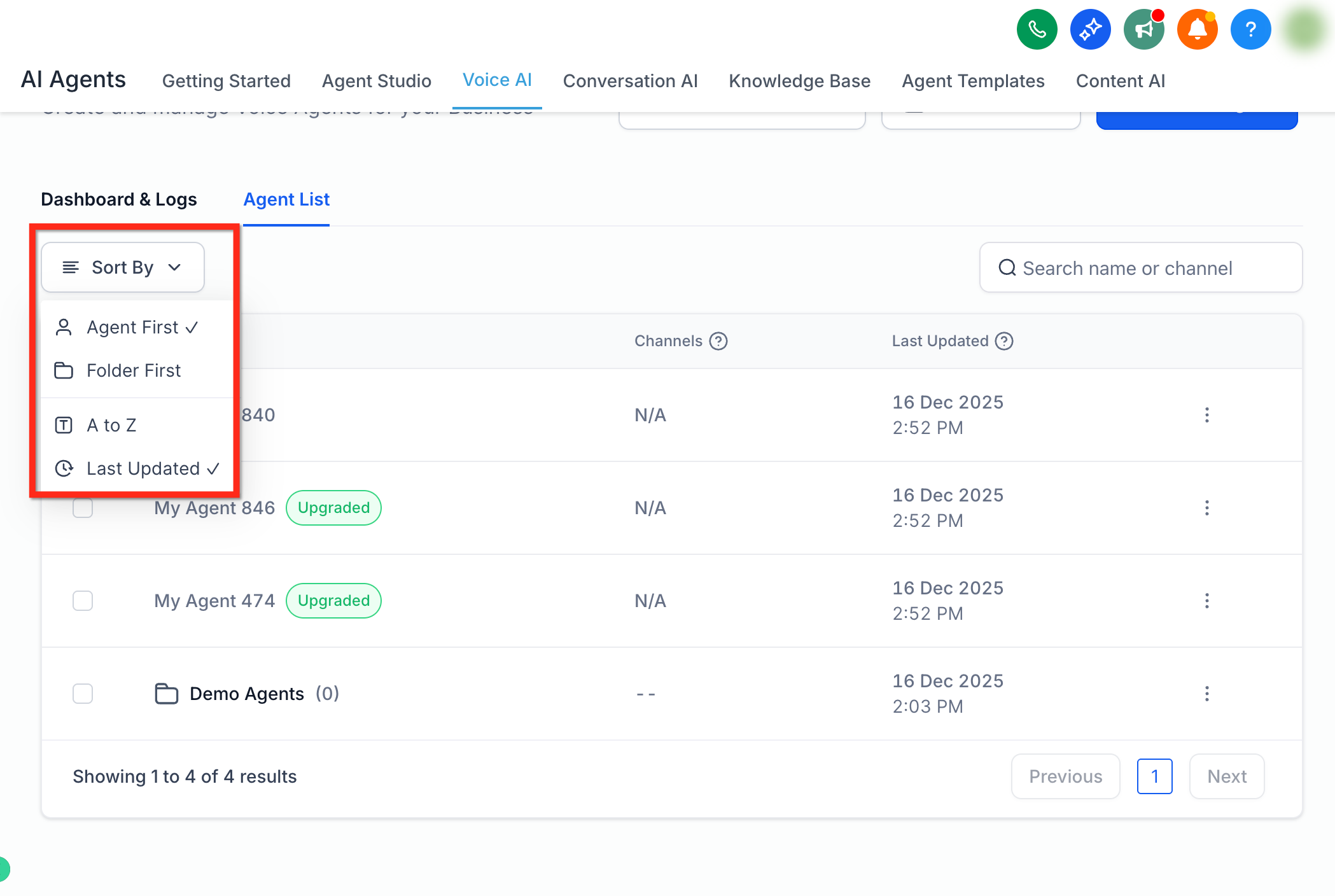Switch to Dashboard & Logs tab

coord(119,199)
